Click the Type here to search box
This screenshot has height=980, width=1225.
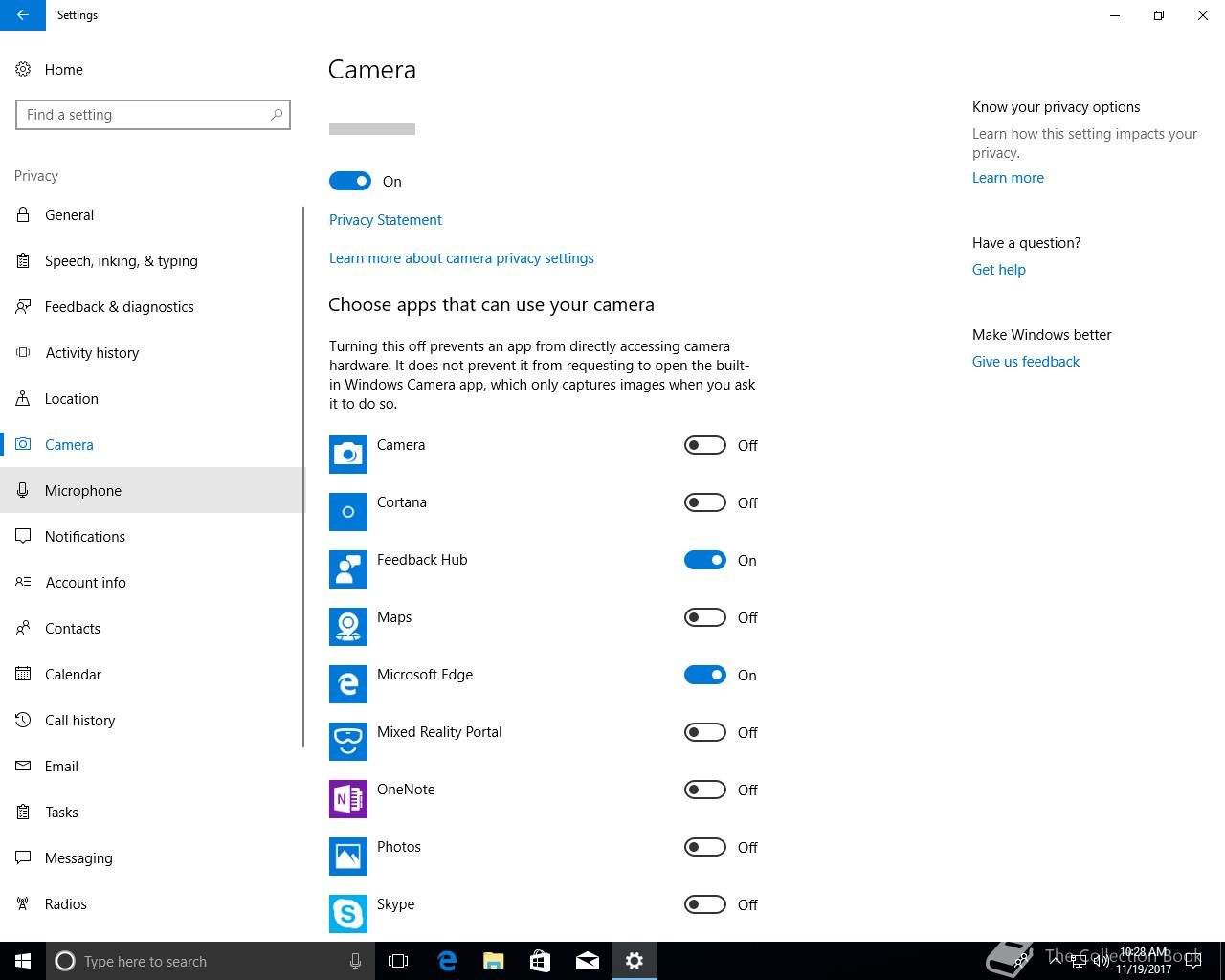(x=211, y=961)
